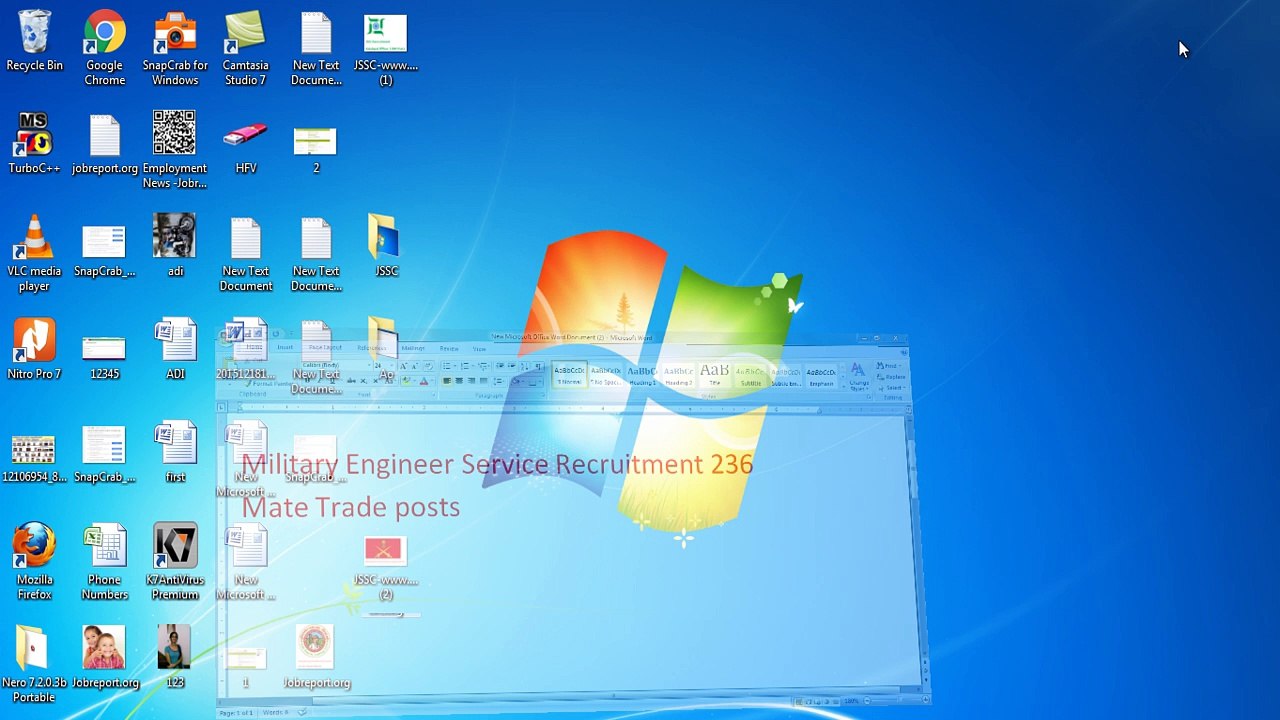Select the JSSC-www.... (2) file icon
This screenshot has width=1280, height=720.
click(386, 568)
